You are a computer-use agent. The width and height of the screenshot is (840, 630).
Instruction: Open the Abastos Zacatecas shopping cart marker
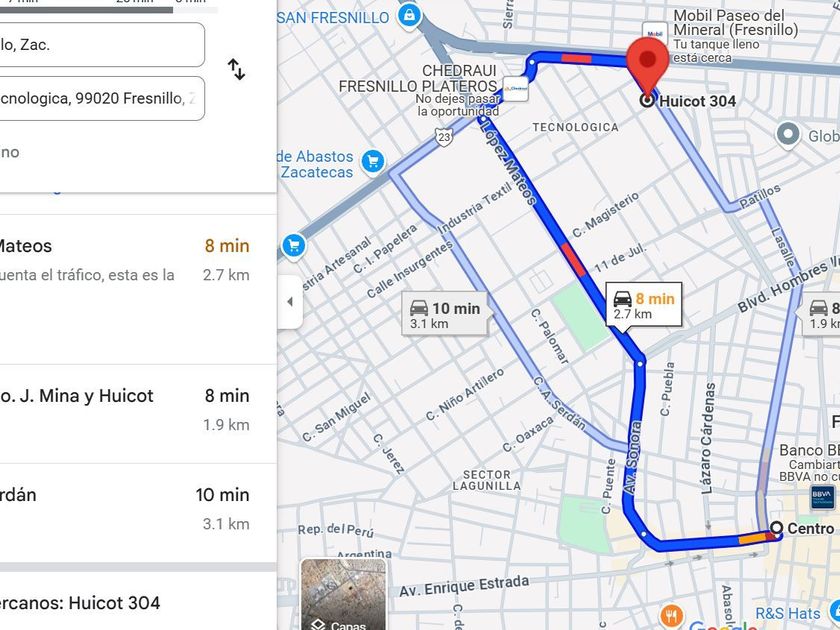pos(373,161)
